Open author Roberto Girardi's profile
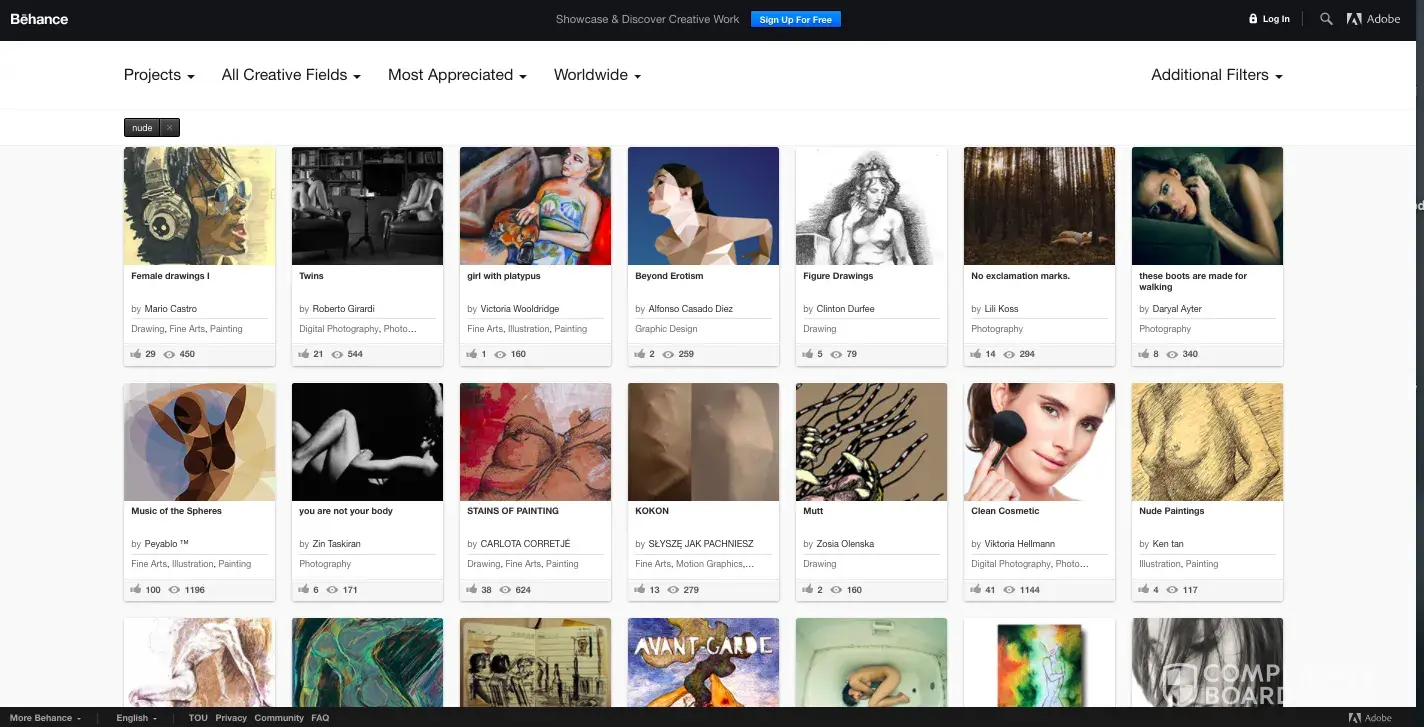The image size is (1424, 727). (343, 309)
